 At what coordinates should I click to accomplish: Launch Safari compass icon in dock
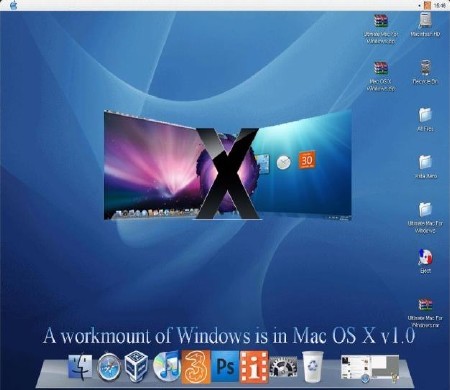point(109,368)
